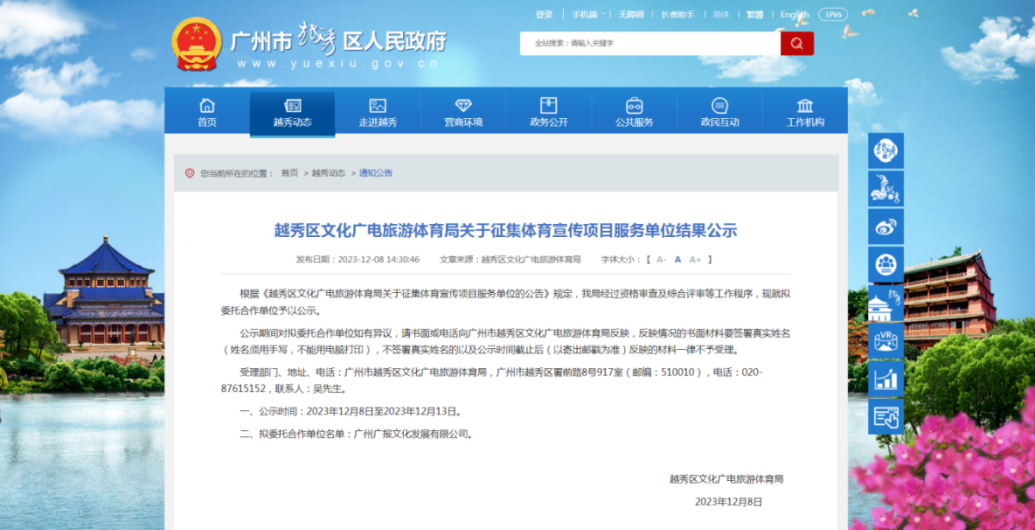Click the Weibo icon in right sidebar
The height and width of the screenshot is (530, 1035).
point(886,227)
